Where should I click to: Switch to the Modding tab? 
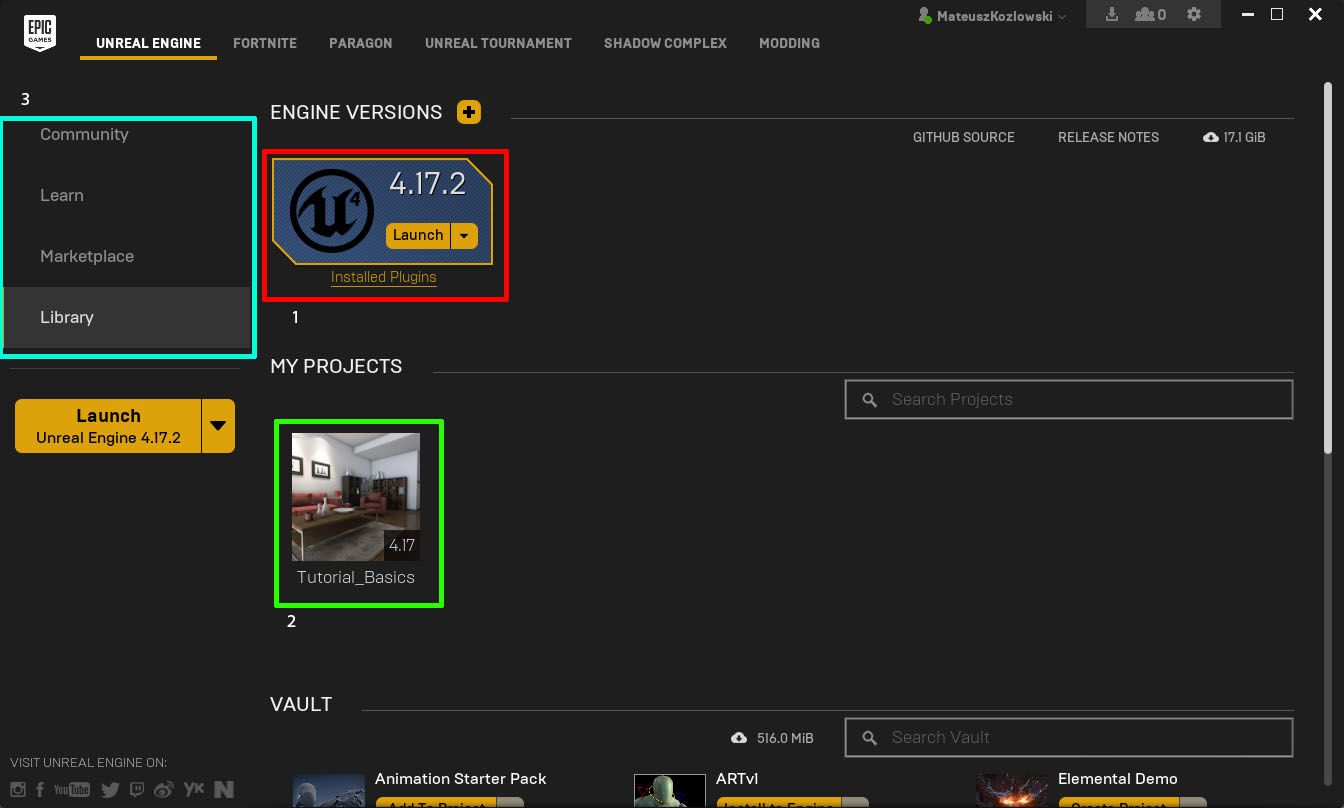[x=789, y=43]
